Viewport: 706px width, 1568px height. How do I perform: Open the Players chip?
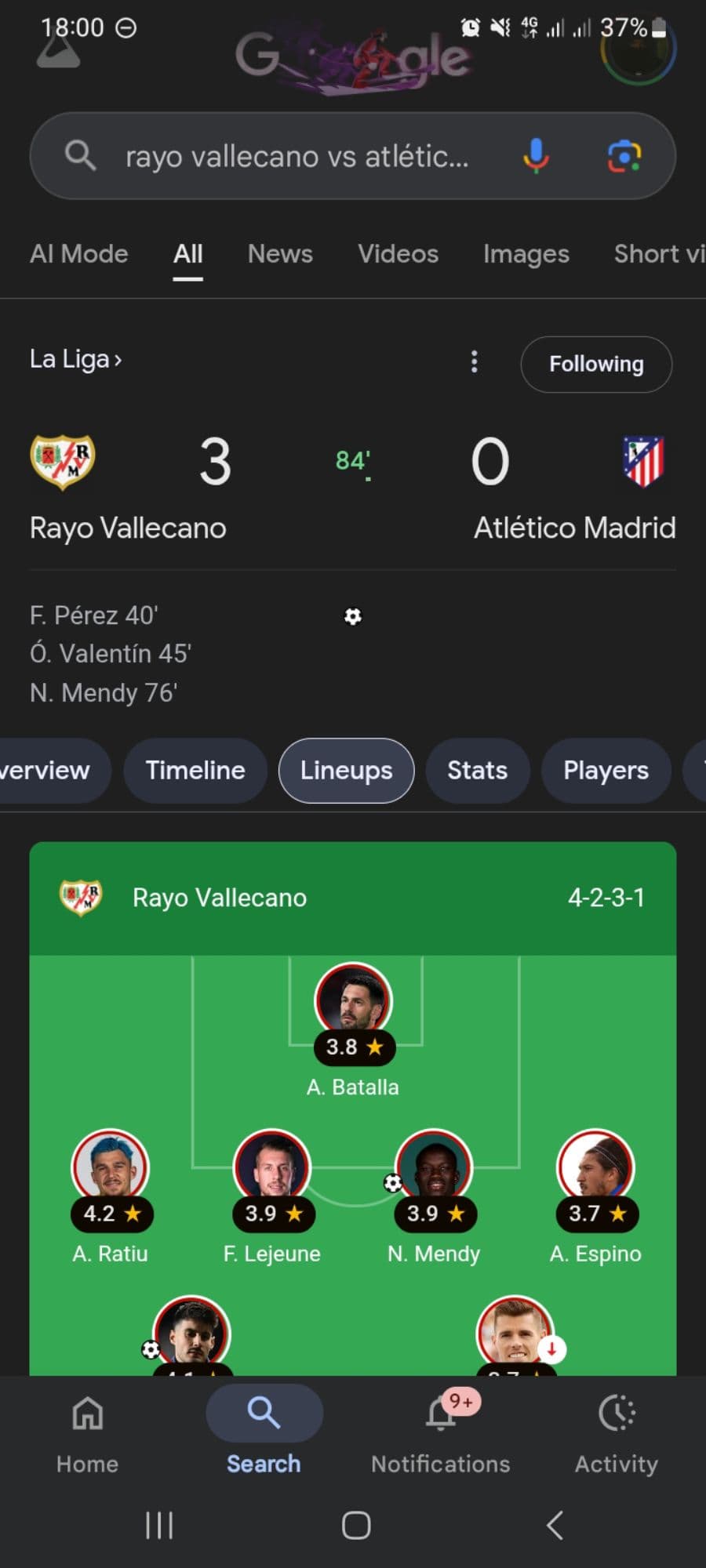606,770
